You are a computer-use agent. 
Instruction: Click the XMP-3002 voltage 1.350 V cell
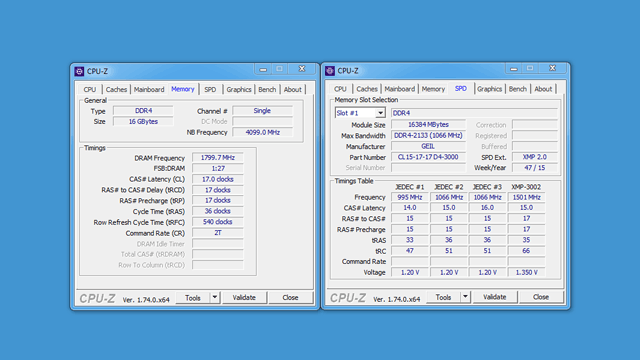point(527,273)
